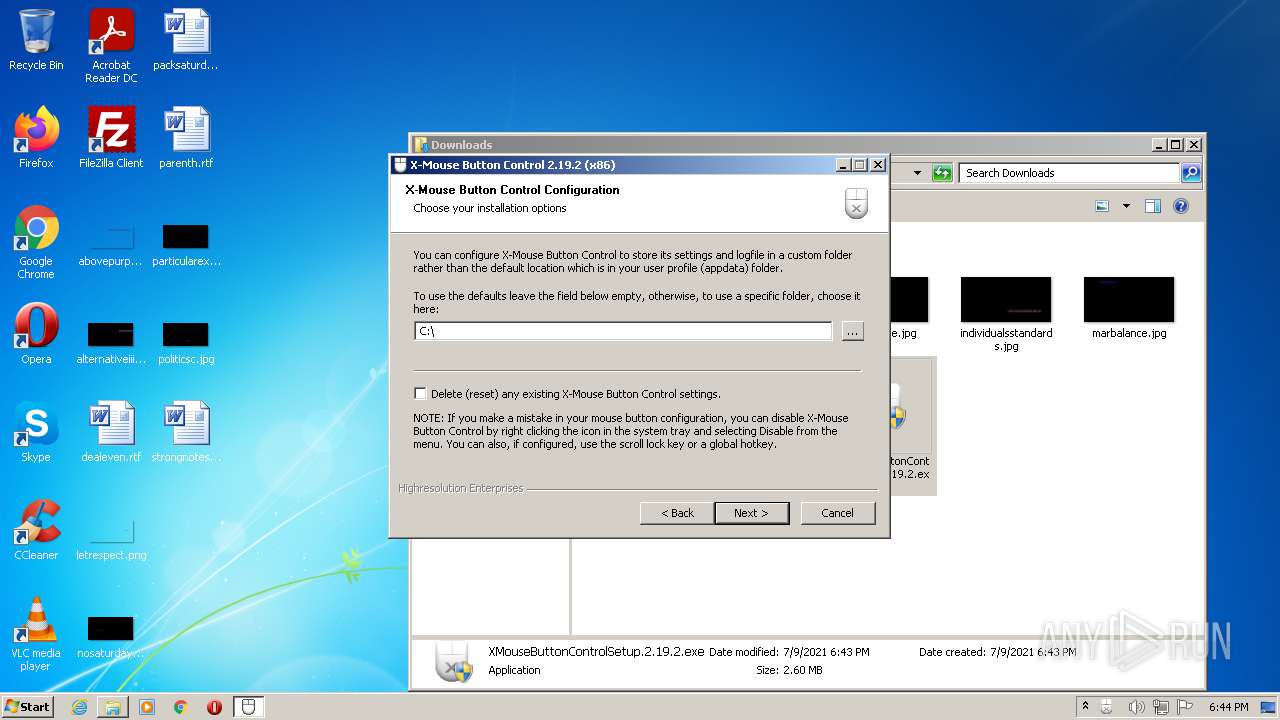Select politicsc.jpg desktop file
Screen dimensions: 1280x720
186,343
